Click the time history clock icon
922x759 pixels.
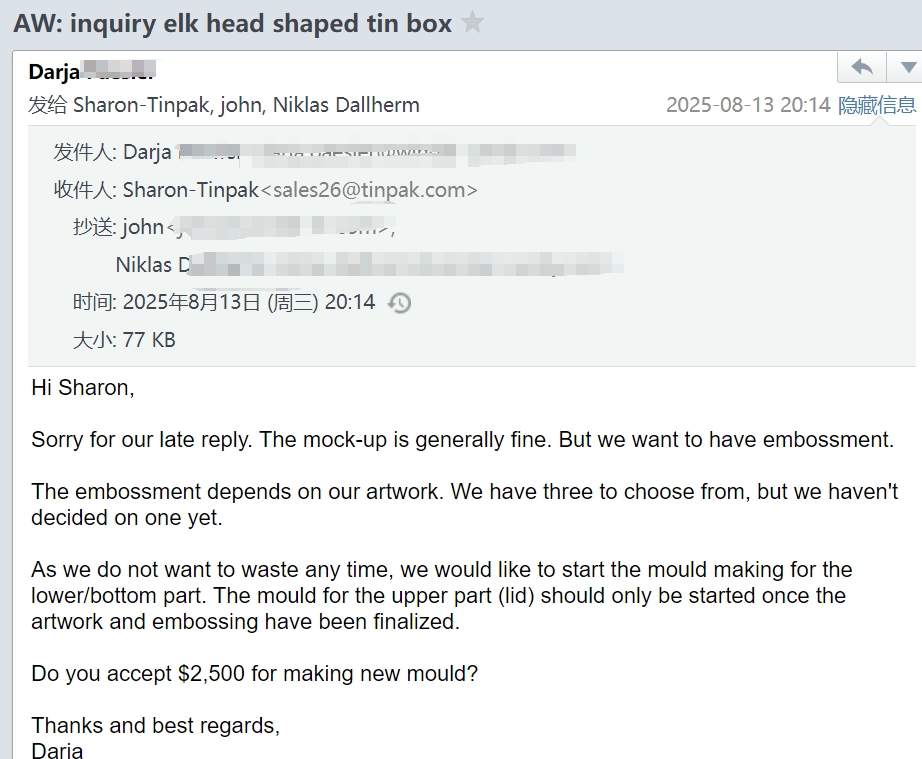399,303
